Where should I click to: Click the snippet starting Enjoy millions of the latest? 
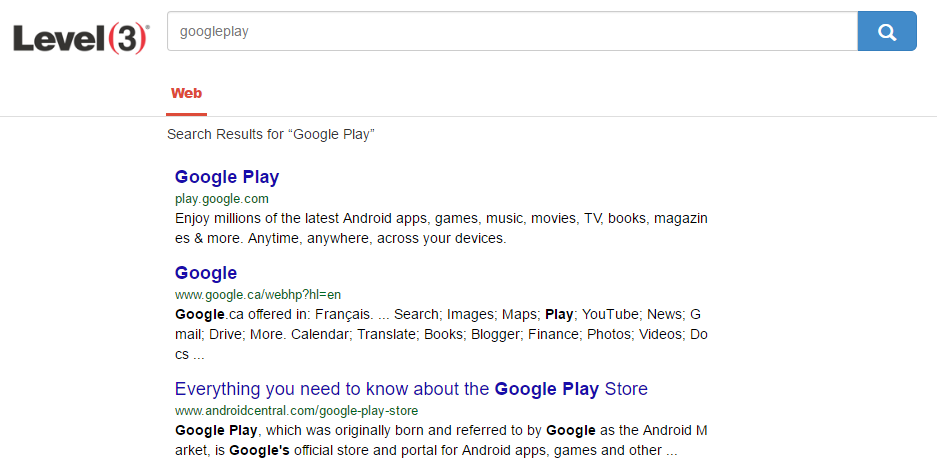441,228
